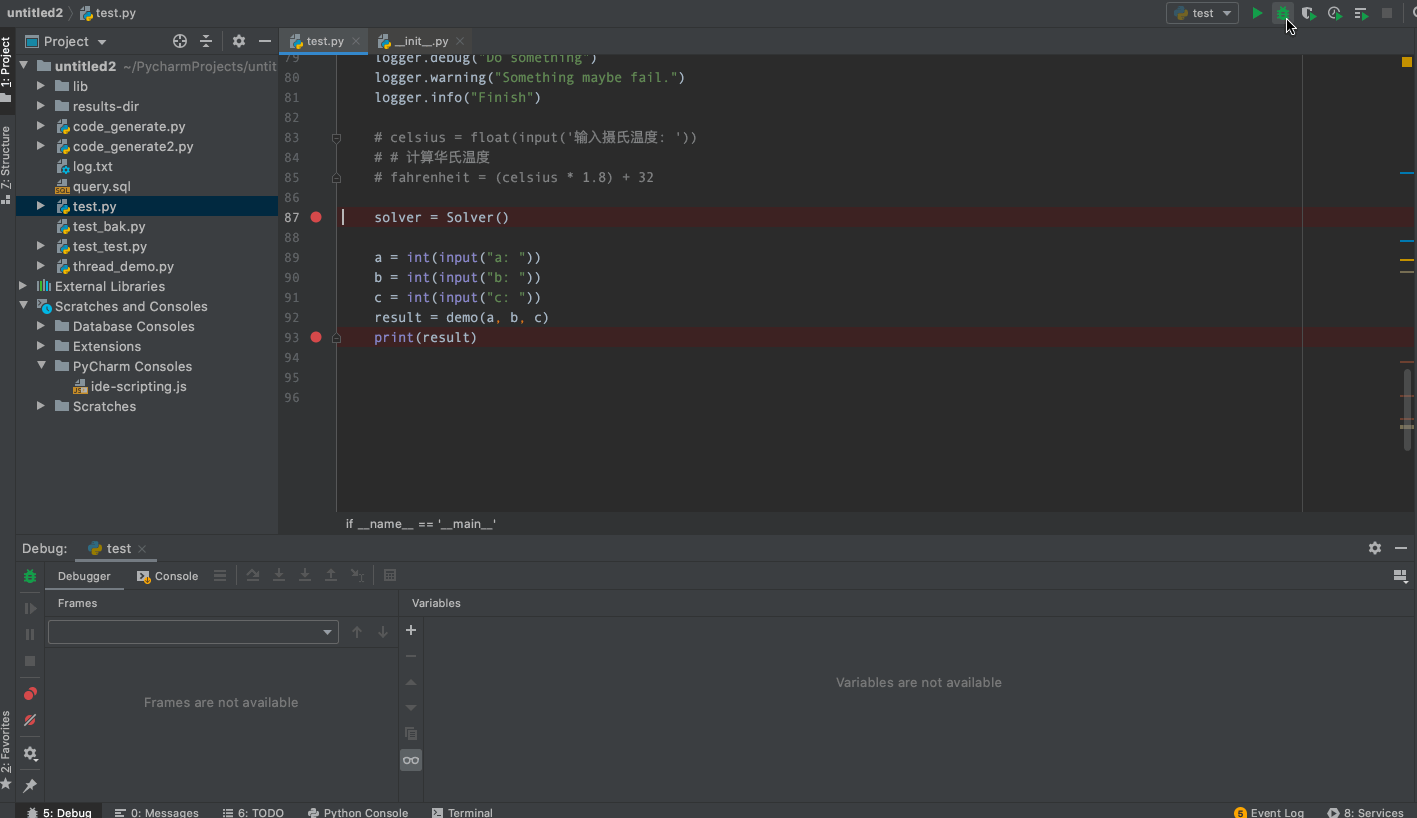
Task: Click the Concurrency Diagram run icon
Action: click(1361, 13)
